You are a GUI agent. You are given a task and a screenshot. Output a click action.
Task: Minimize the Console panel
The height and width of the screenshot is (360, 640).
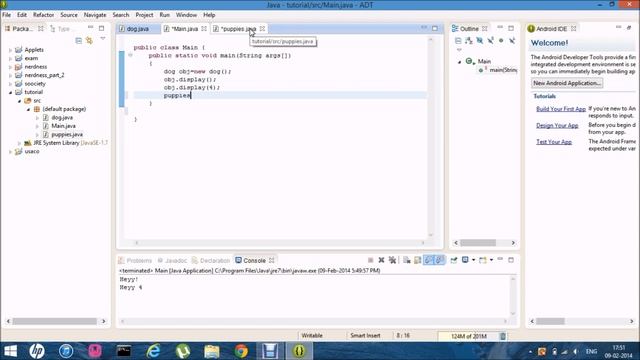tap(500, 260)
